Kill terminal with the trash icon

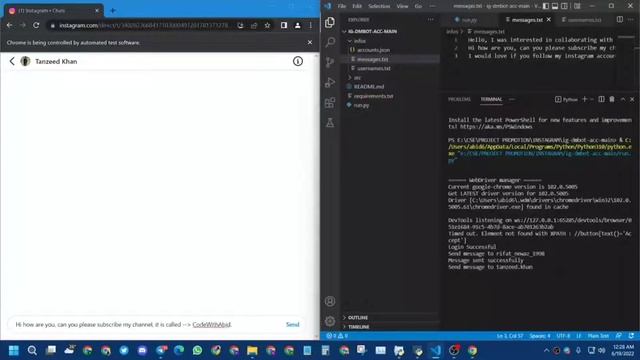(612, 99)
